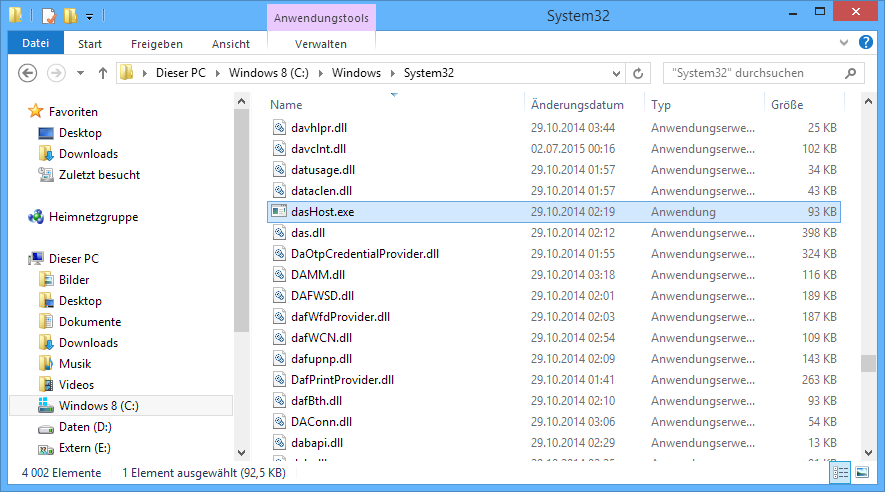Select the davclnt.dll file name

tap(318, 149)
